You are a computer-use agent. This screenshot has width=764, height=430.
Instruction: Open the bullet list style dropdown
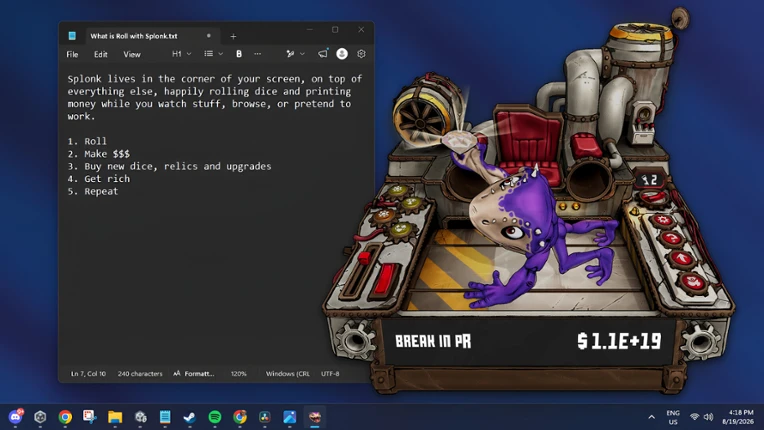(213, 54)
